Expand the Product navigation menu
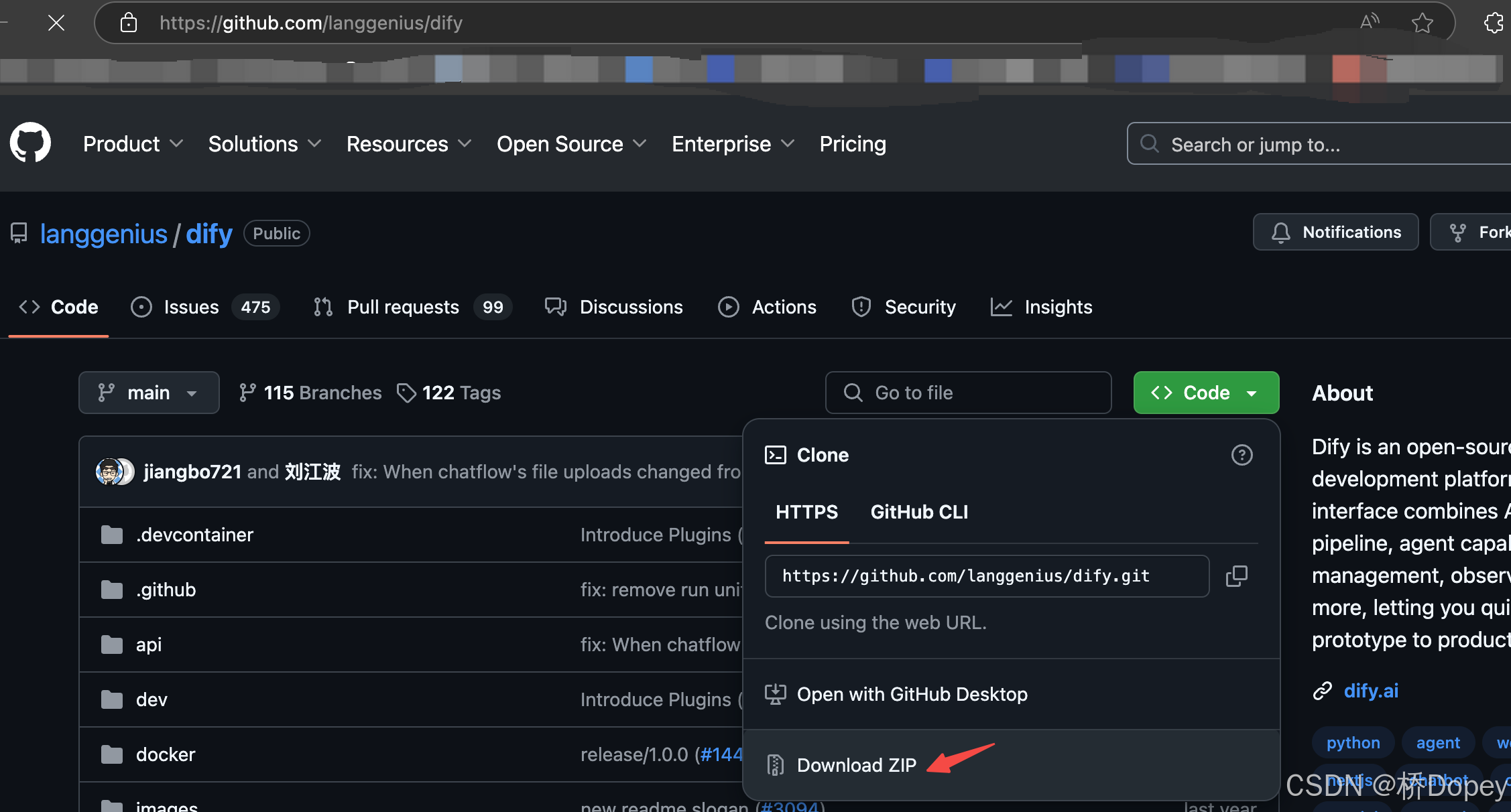Screen dimensions: 1511x812 pos(133,144)
